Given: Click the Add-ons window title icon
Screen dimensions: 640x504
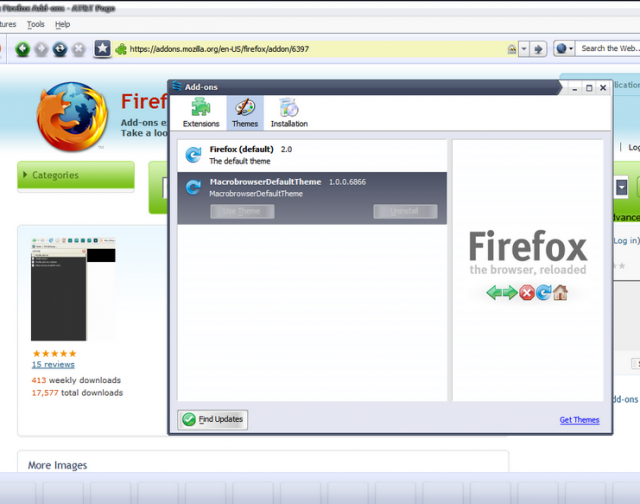Looking at the screenshot, I should (x=177, y=86).
